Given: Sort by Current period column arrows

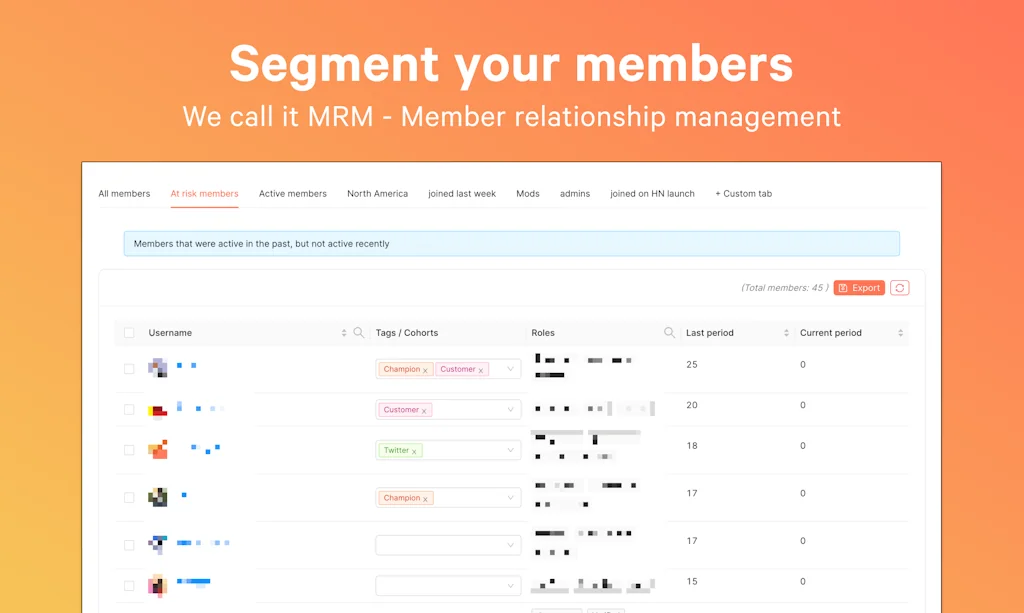Looking at the screenshot, I should [x=900, y=333].
